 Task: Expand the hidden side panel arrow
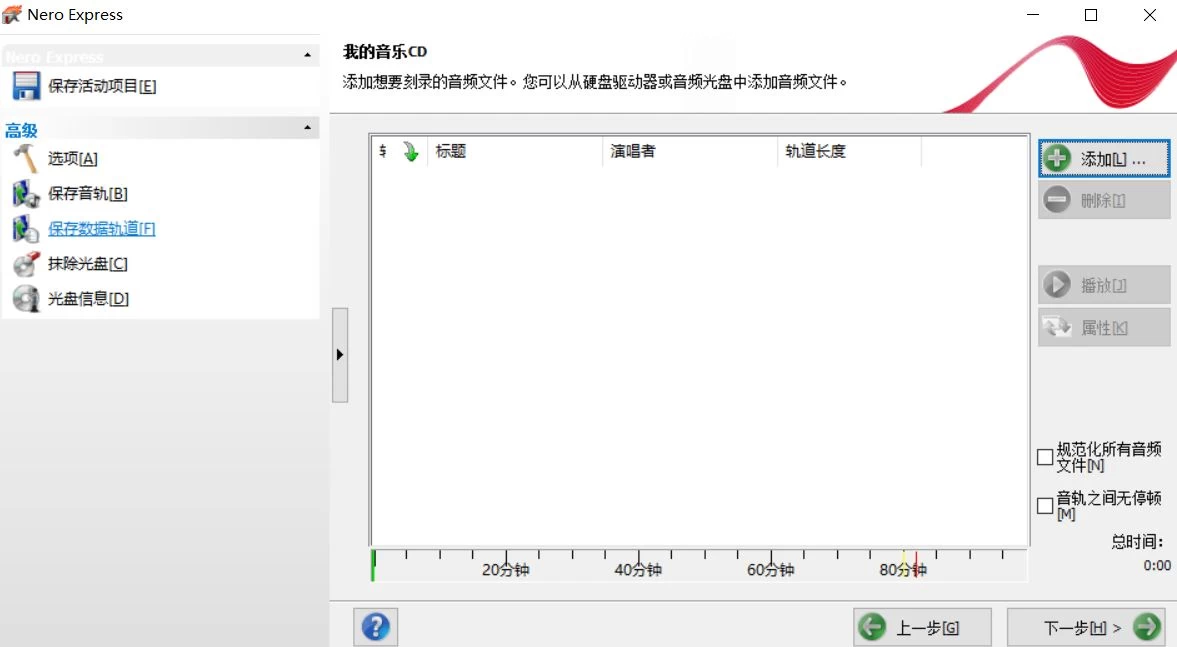pos(340,354)
